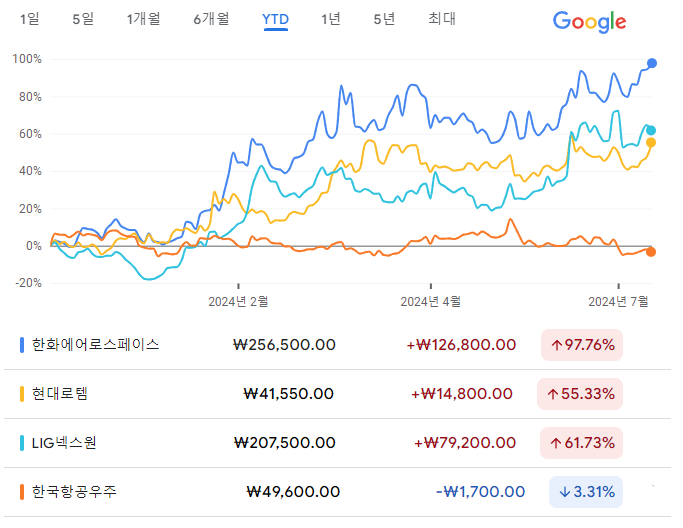Click the Google logo
The width and height of the screenshot is (683, 528).
589,22
